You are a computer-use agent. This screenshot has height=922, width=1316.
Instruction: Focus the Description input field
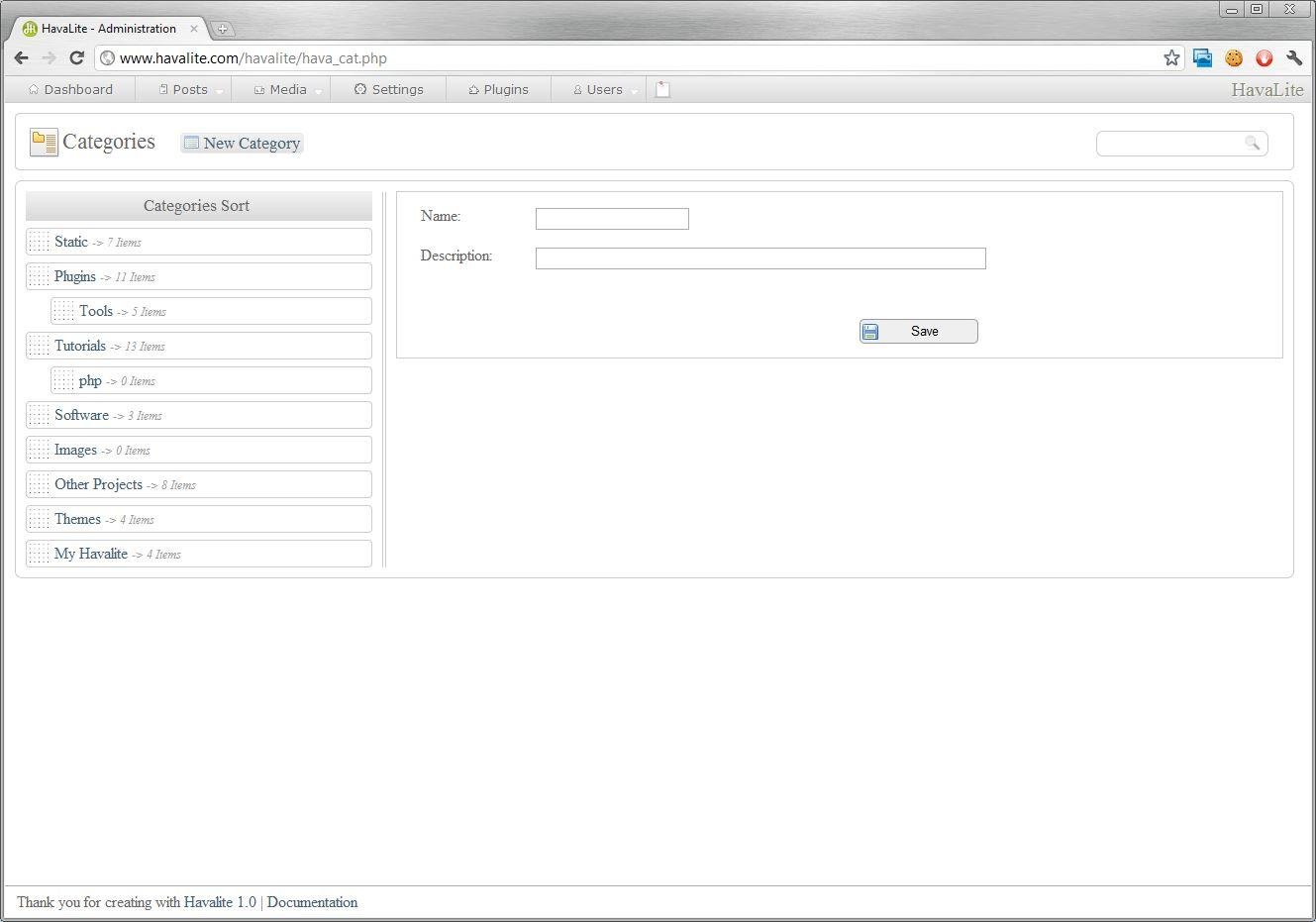point(759,258)
